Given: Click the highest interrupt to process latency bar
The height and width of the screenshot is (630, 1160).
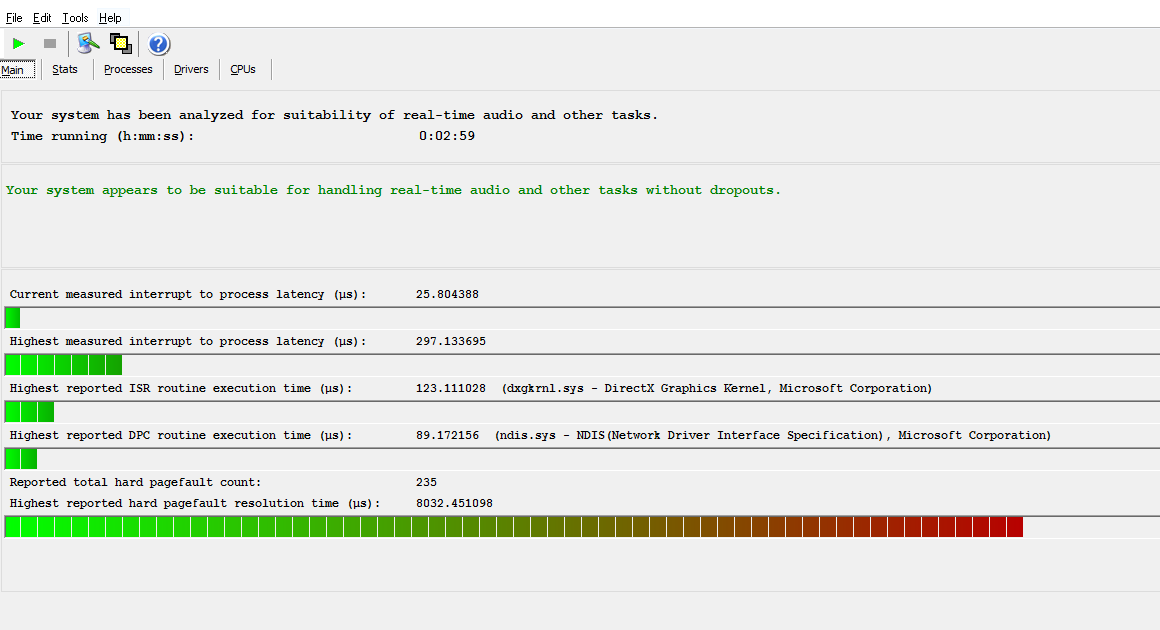Looking at the screenshot, I should 63,365.
